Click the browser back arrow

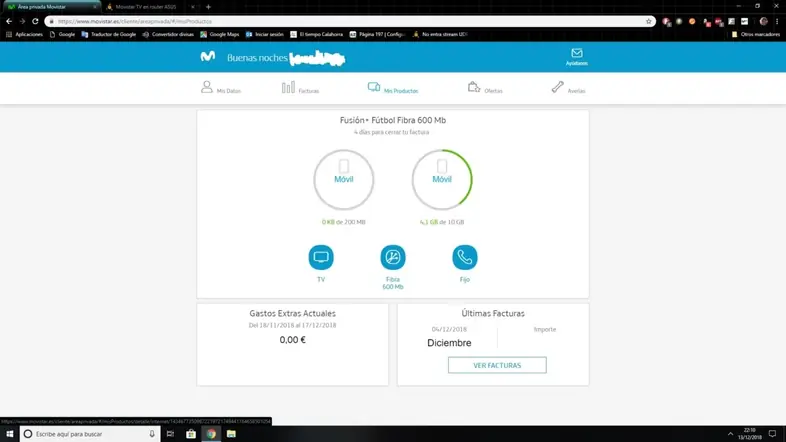[x=9, y=21]
